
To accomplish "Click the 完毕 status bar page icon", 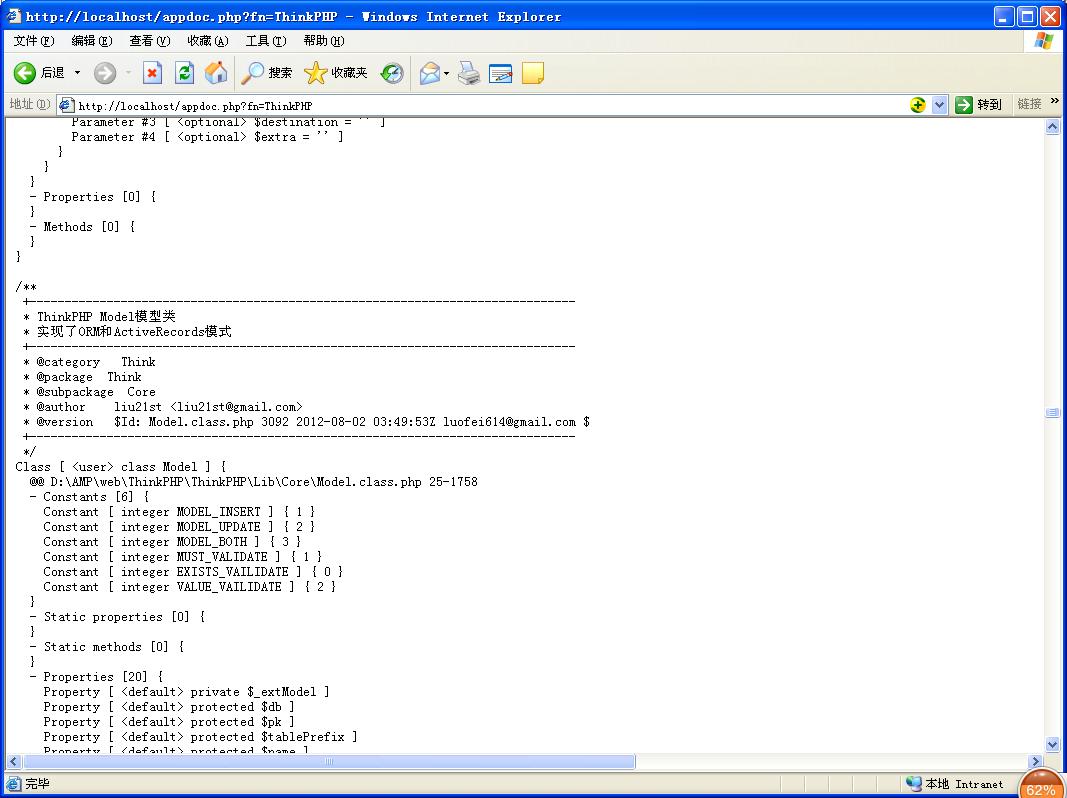I will tap(14, 784).
